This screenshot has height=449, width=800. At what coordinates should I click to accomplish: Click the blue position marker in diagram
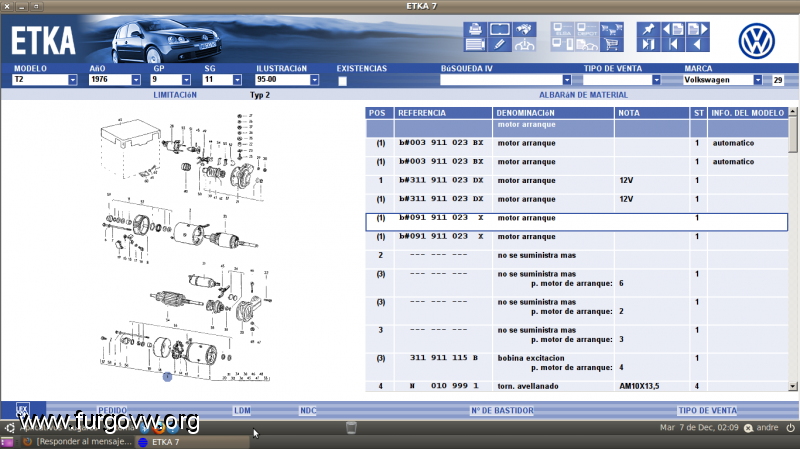coord(167,377)
